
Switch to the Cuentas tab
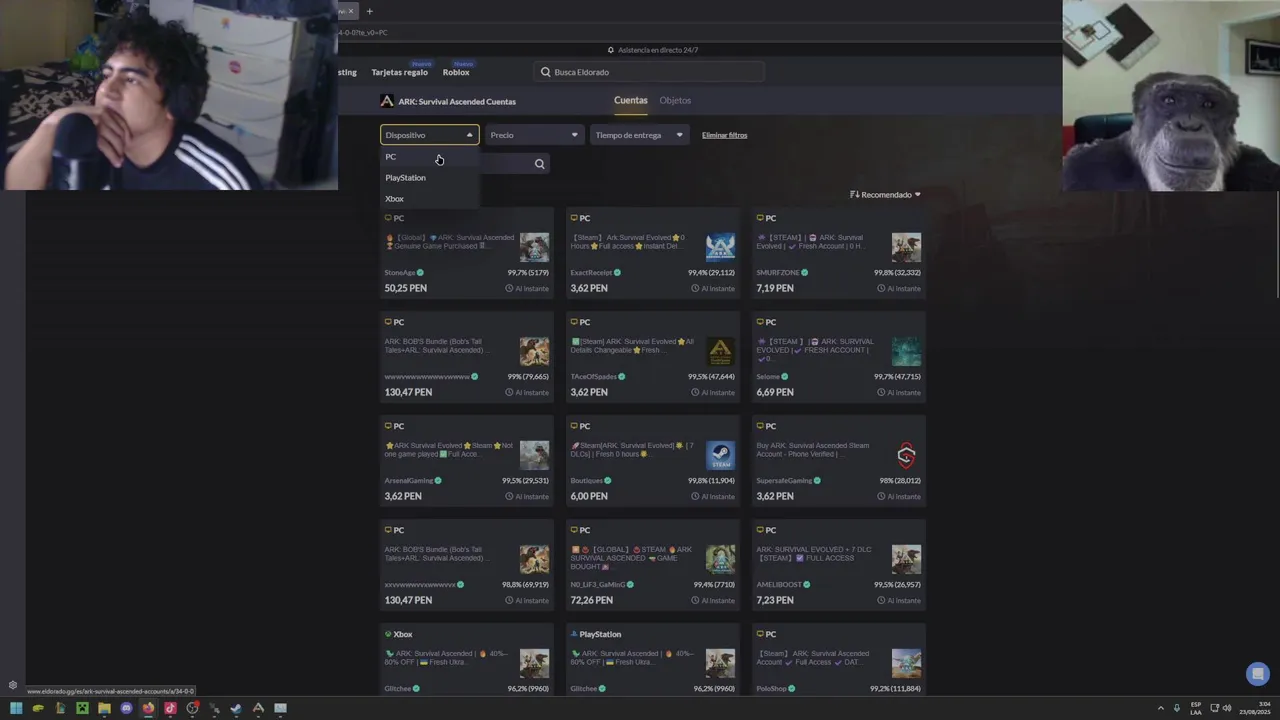[x=631, y=100]
